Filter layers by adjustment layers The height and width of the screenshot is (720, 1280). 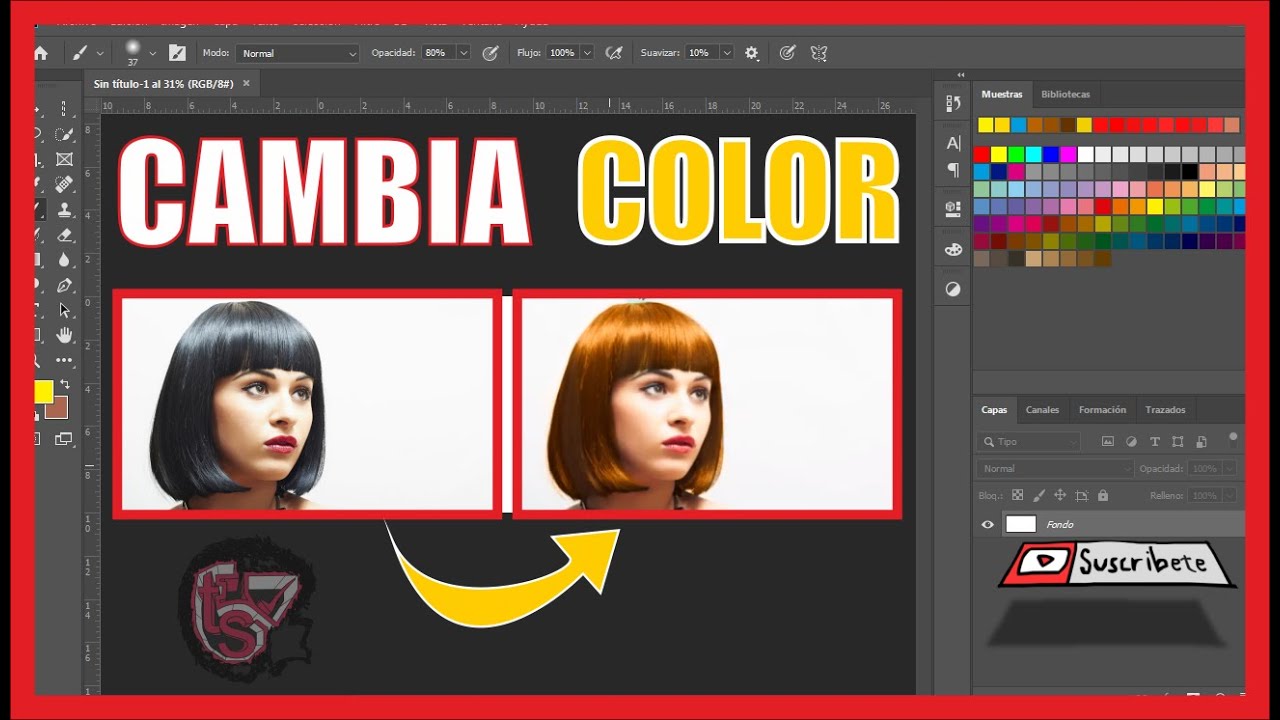(1131, 441)
